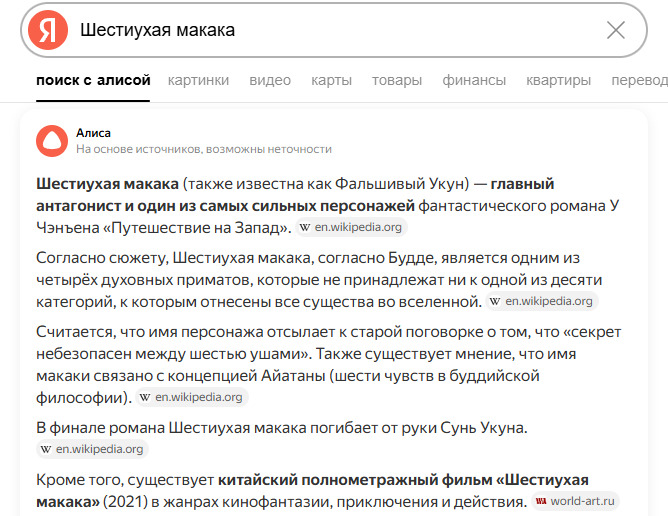Open the Wikipedia source below the Сунь Укуна sentence
Image resolution: width=668 pixels, height=516 pixels.
click(93, 449)
